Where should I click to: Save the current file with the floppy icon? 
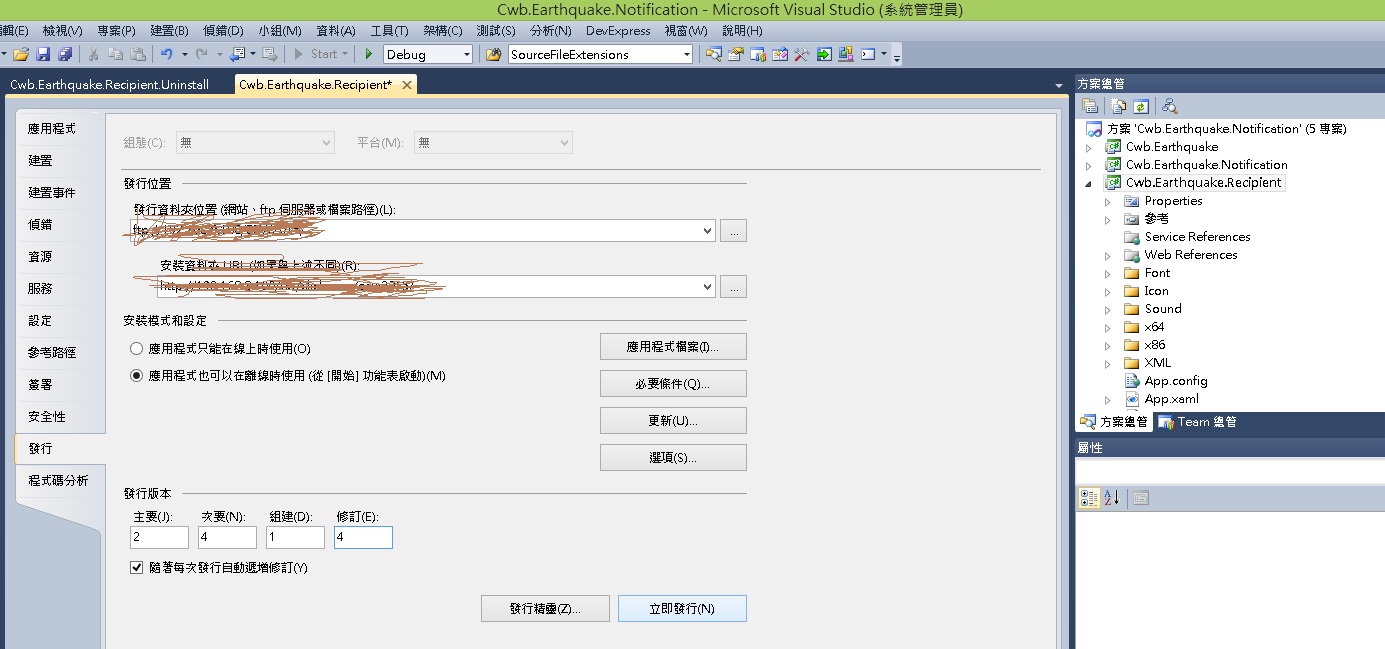coord(44,54)
